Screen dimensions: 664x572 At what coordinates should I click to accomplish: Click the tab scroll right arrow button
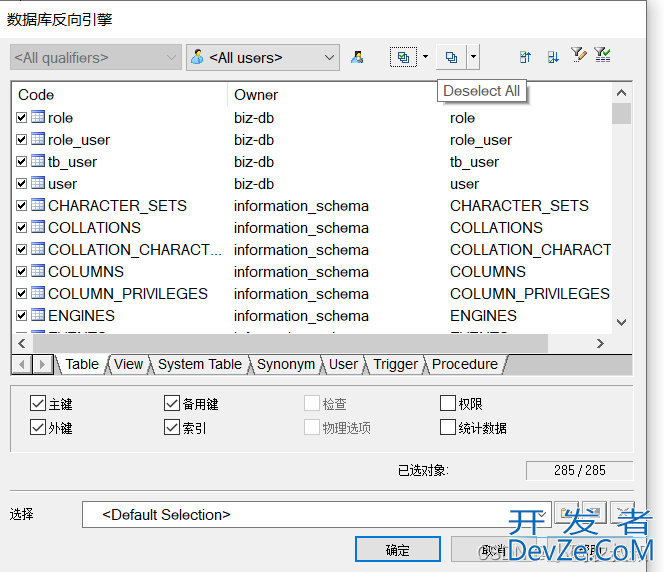click(42, 364)
